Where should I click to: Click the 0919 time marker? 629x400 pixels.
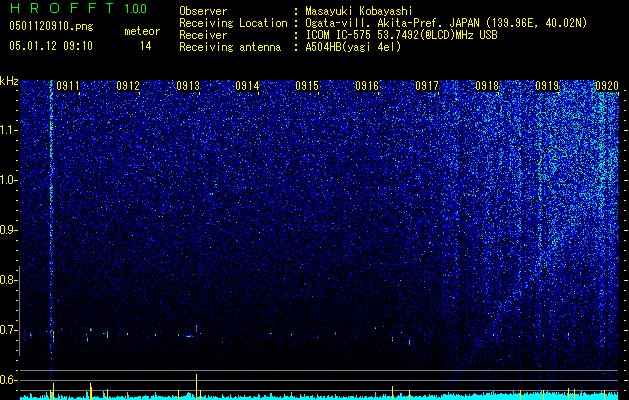click(547, 86)
